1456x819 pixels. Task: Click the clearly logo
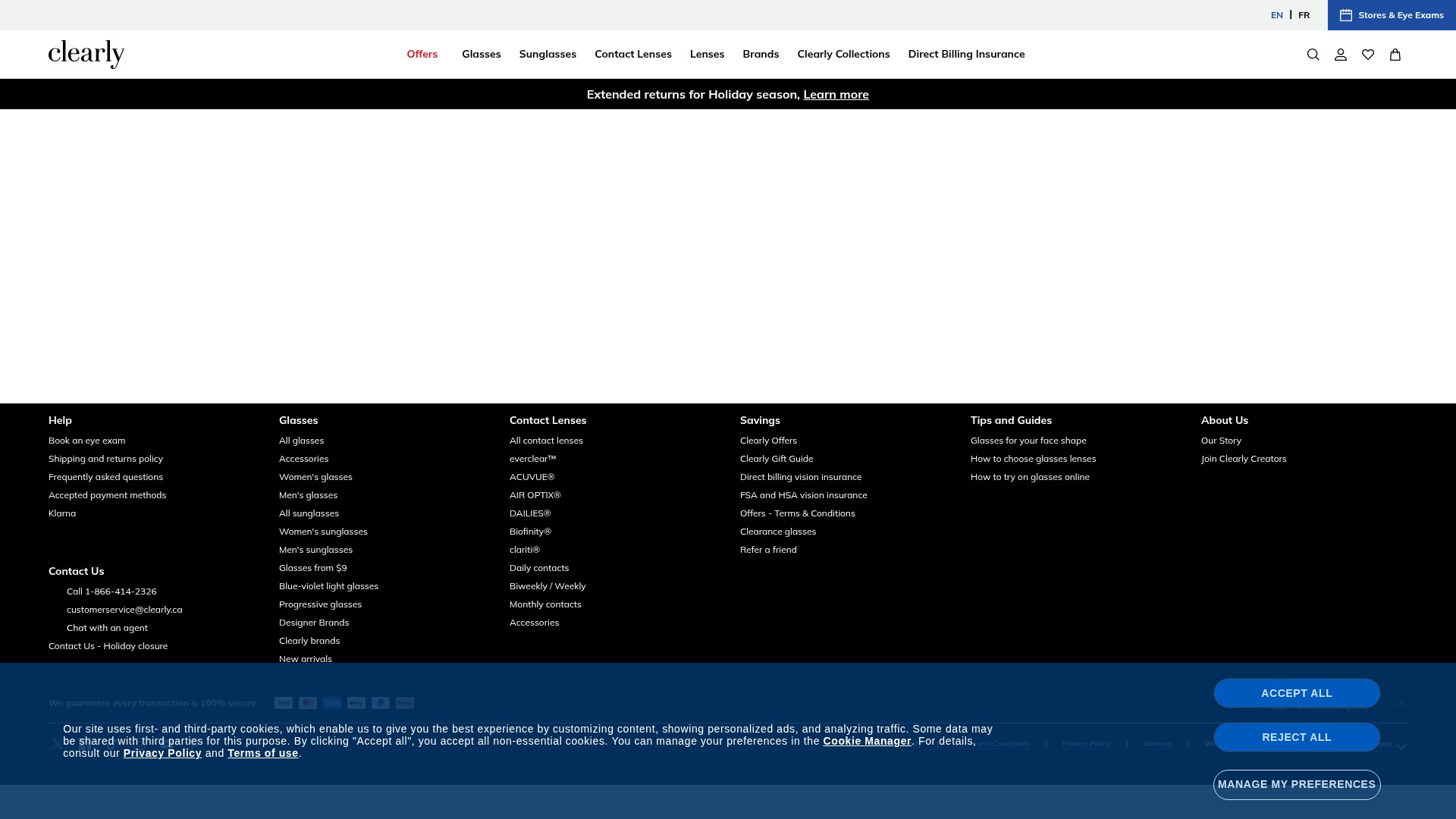point(86,54)
